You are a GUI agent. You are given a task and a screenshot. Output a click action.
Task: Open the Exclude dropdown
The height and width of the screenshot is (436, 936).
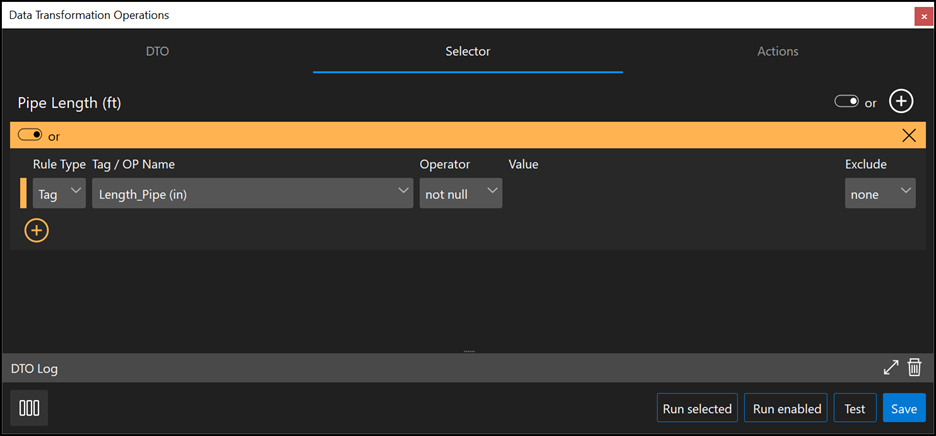879,194
